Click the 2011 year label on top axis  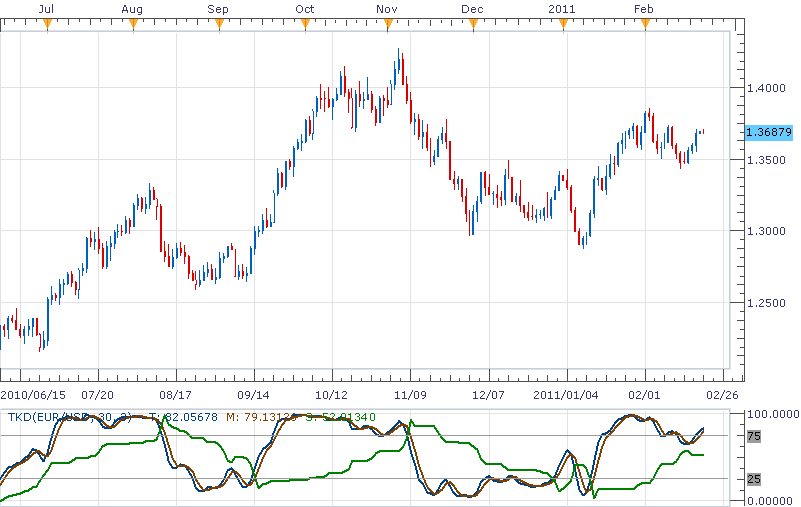561,9
